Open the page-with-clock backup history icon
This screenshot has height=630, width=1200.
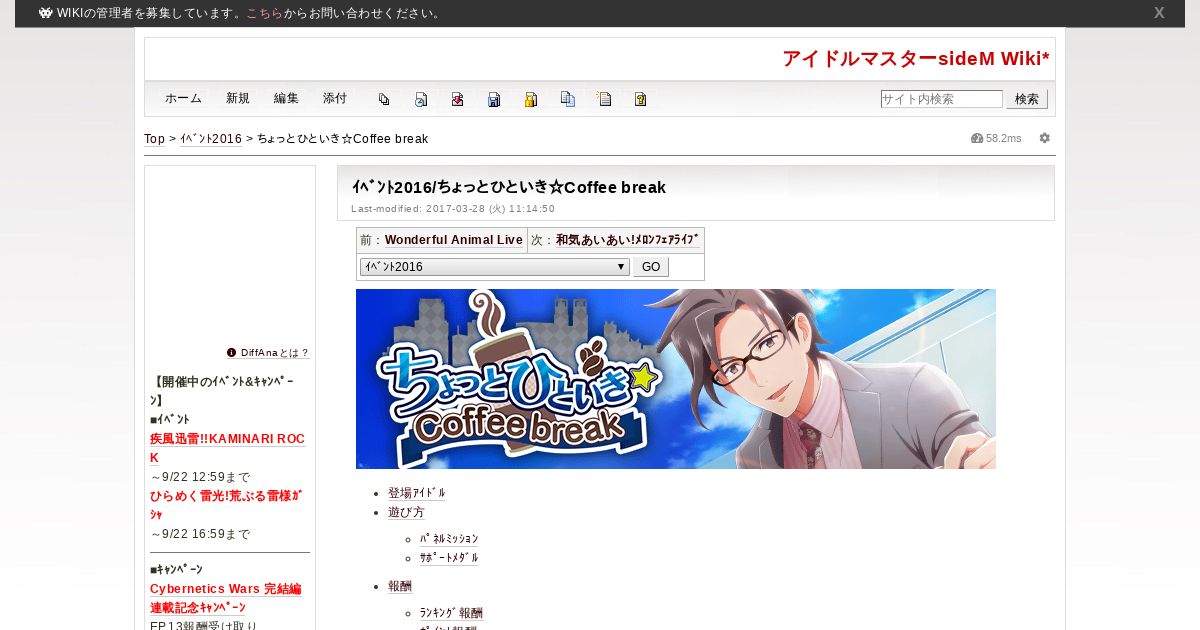(421, 99)
